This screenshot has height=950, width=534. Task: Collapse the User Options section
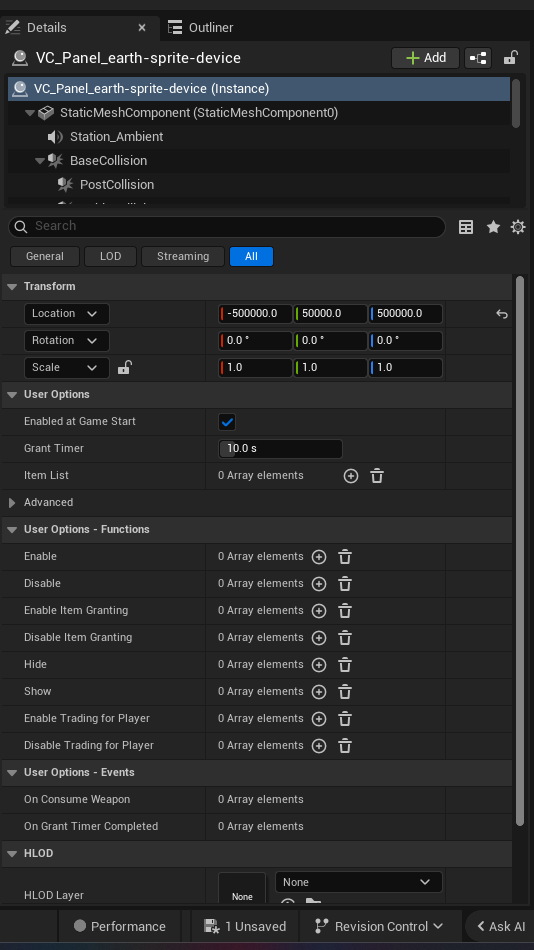pos(12,394)
